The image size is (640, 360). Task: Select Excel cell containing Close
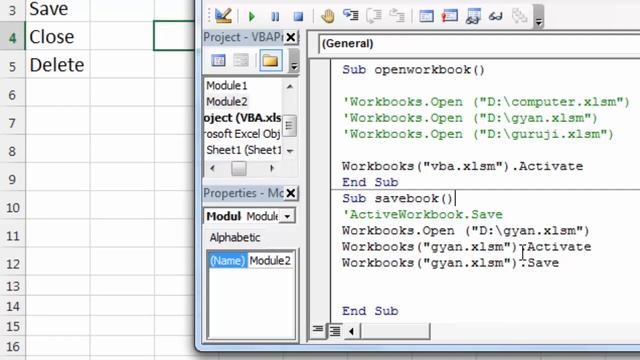click(58, 37)
